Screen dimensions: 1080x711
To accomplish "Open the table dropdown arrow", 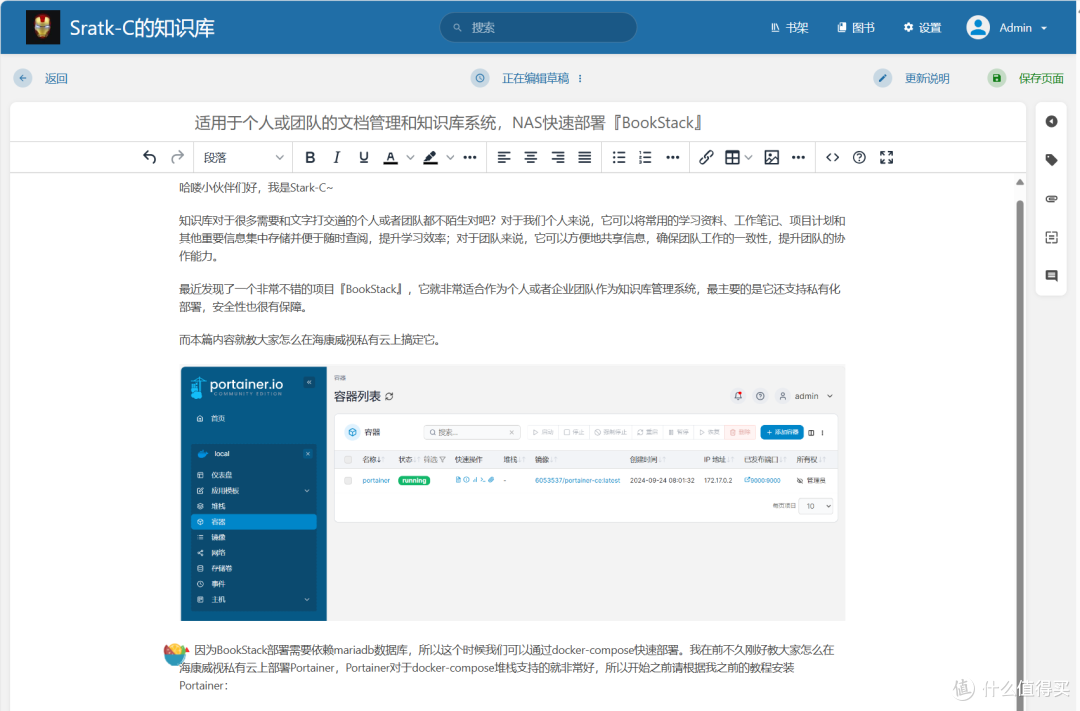I will [749, 157].
